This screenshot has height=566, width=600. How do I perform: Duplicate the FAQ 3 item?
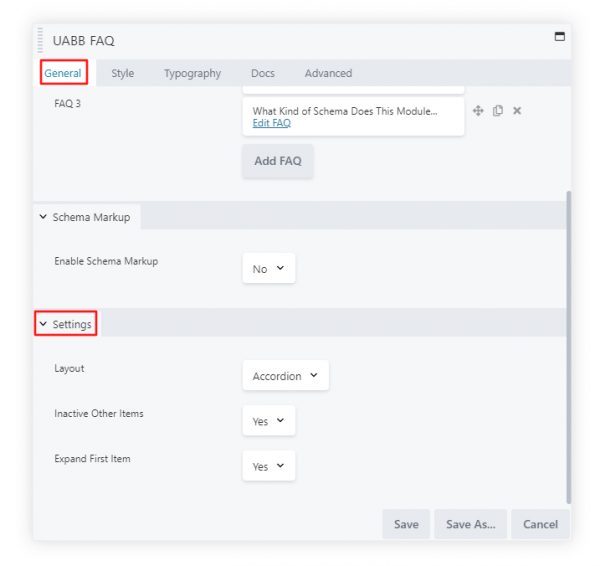tap(497, 111)
